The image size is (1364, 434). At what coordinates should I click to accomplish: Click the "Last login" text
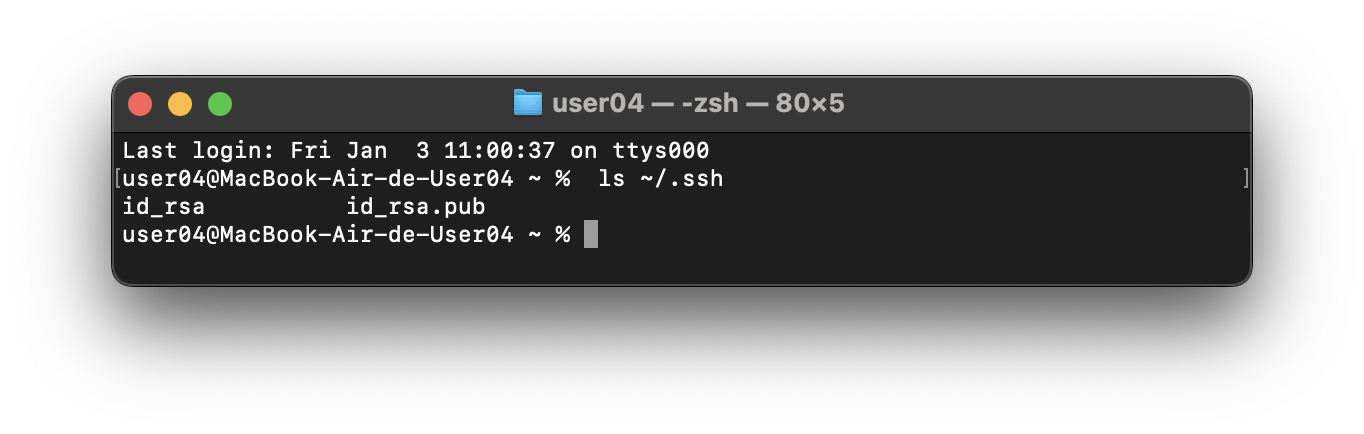199,151
